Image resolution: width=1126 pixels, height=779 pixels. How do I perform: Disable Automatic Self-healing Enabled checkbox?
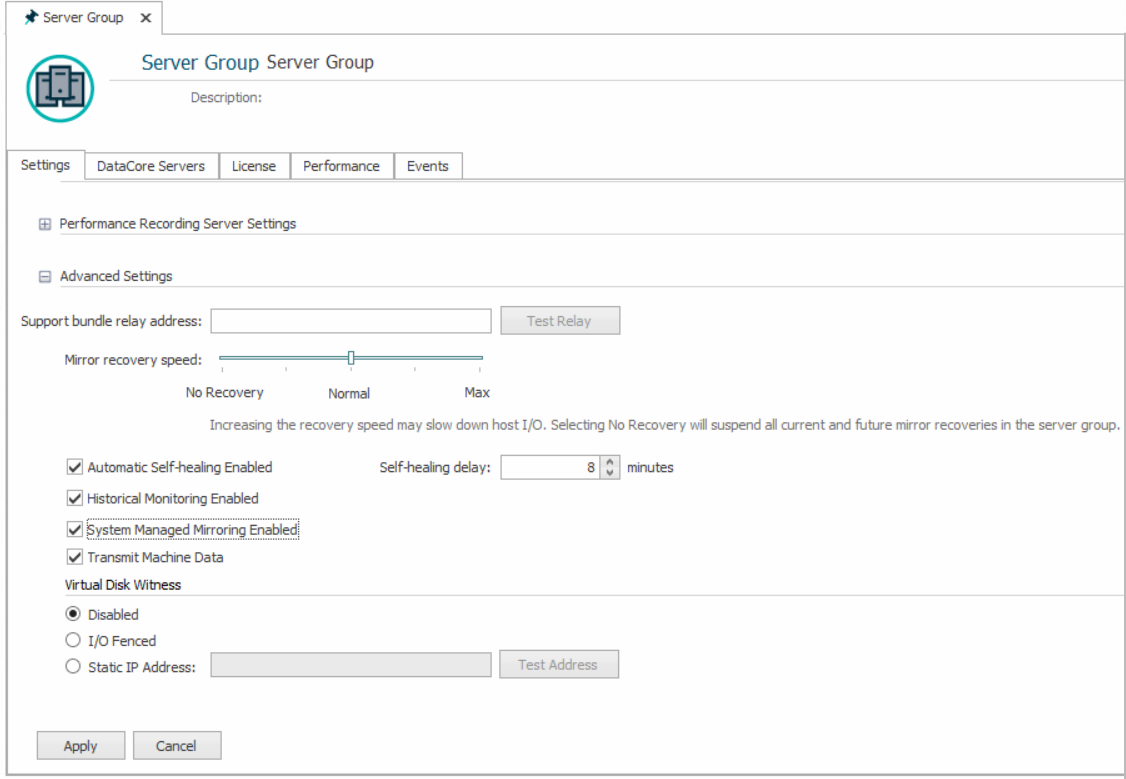74,467
